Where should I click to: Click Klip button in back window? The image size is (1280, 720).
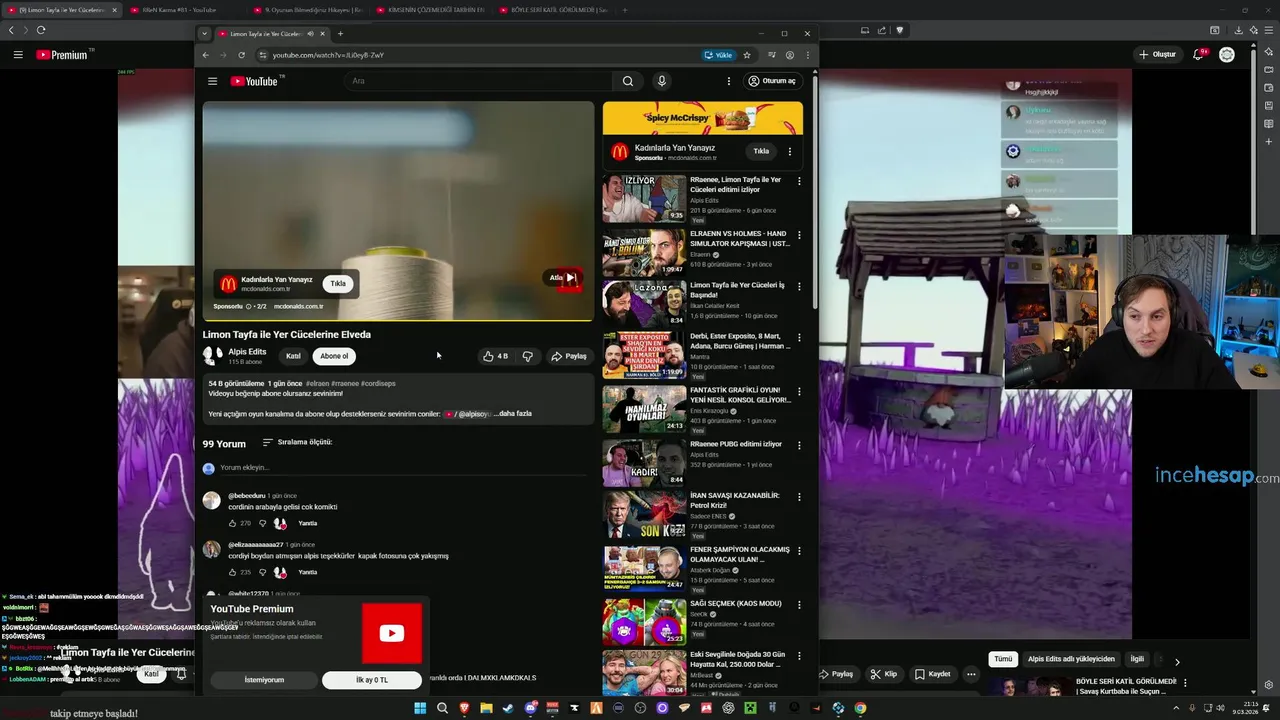pyautogui.click(x=883, y=674)
